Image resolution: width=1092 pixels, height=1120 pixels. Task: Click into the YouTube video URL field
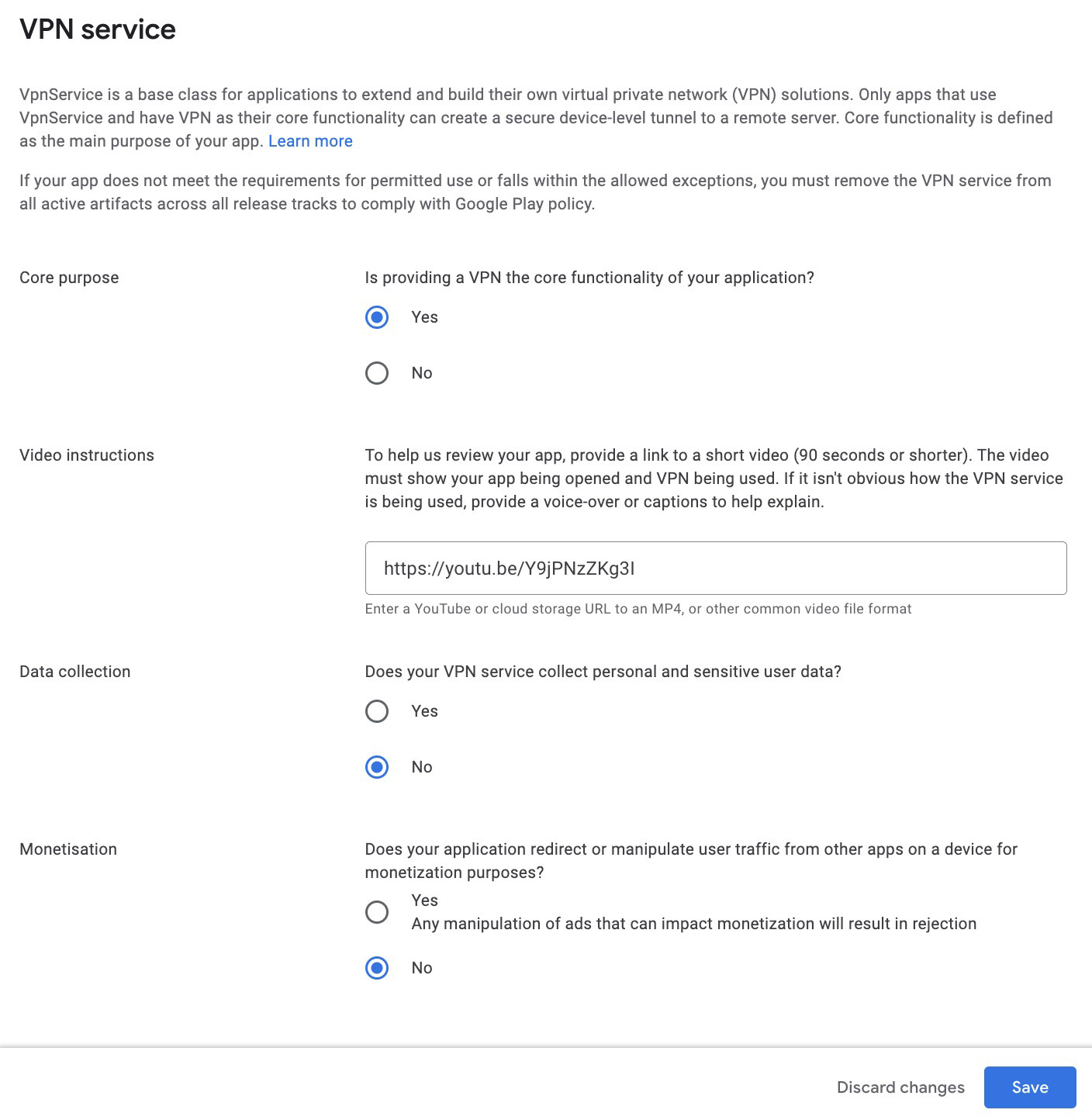point(716,569)
